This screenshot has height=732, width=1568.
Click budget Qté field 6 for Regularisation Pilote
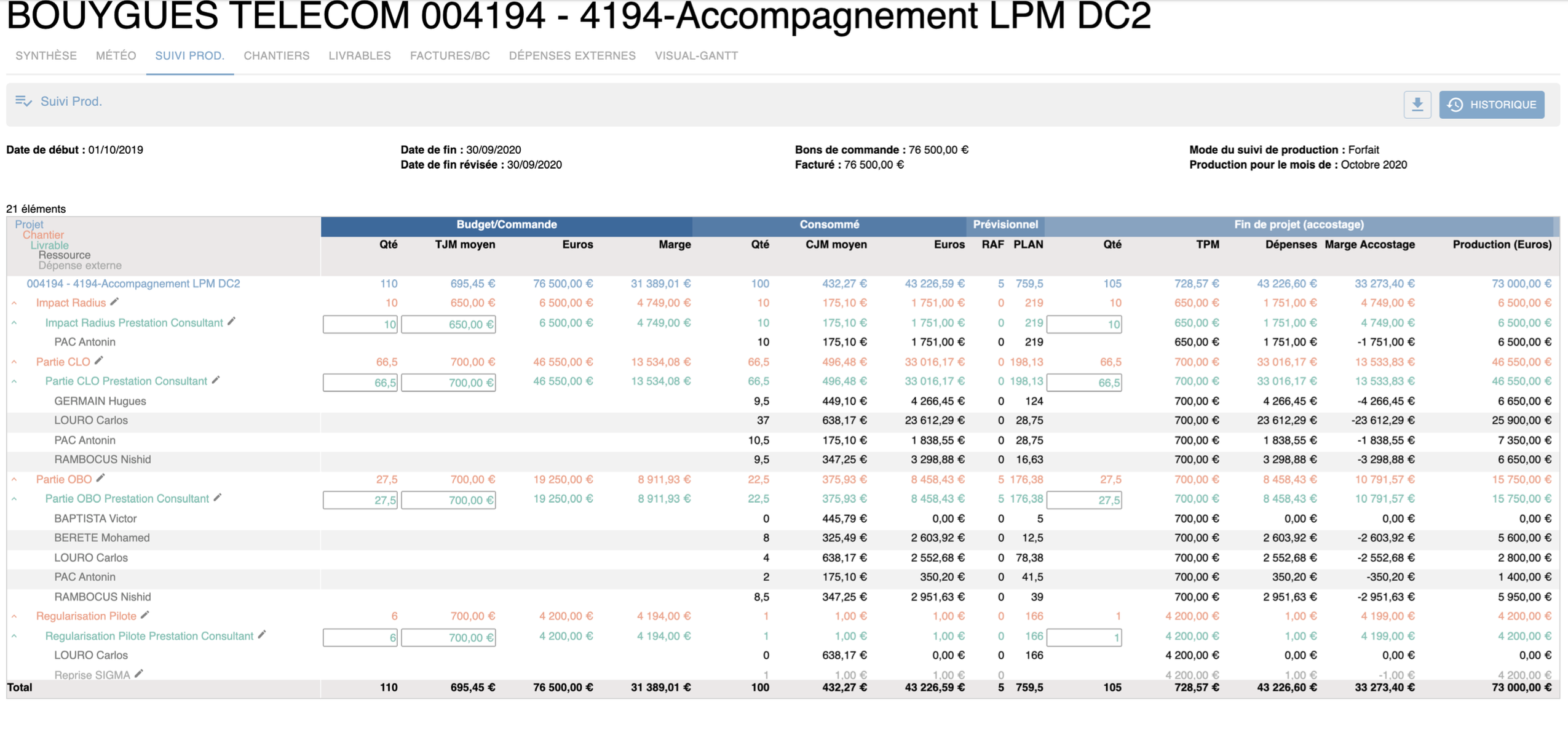[x=360, y=637]
